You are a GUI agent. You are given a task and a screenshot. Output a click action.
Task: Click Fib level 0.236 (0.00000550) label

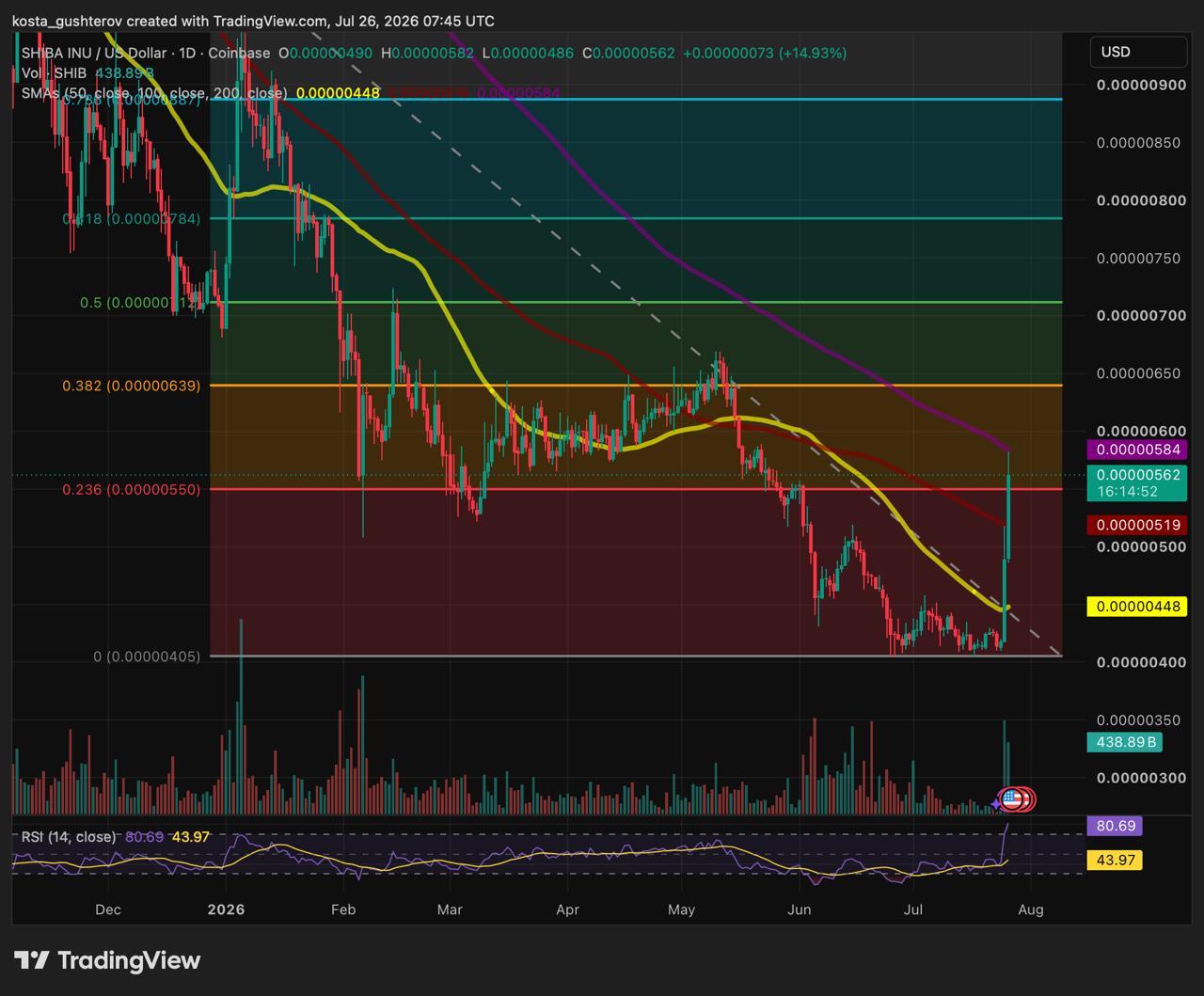coord(132,490)
